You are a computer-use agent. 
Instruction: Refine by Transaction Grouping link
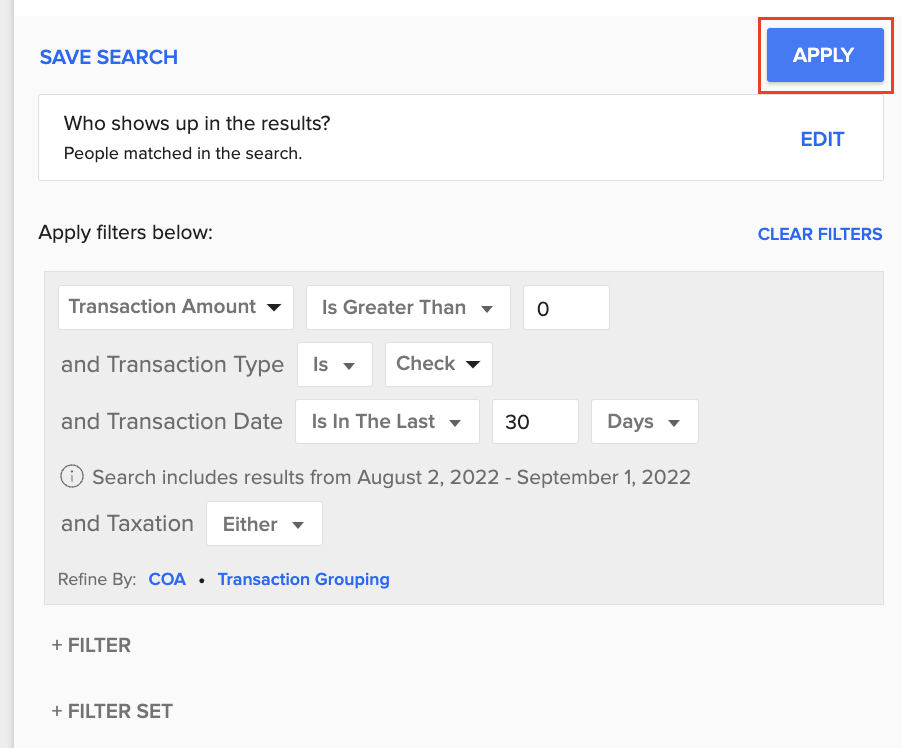pos(303,579)
